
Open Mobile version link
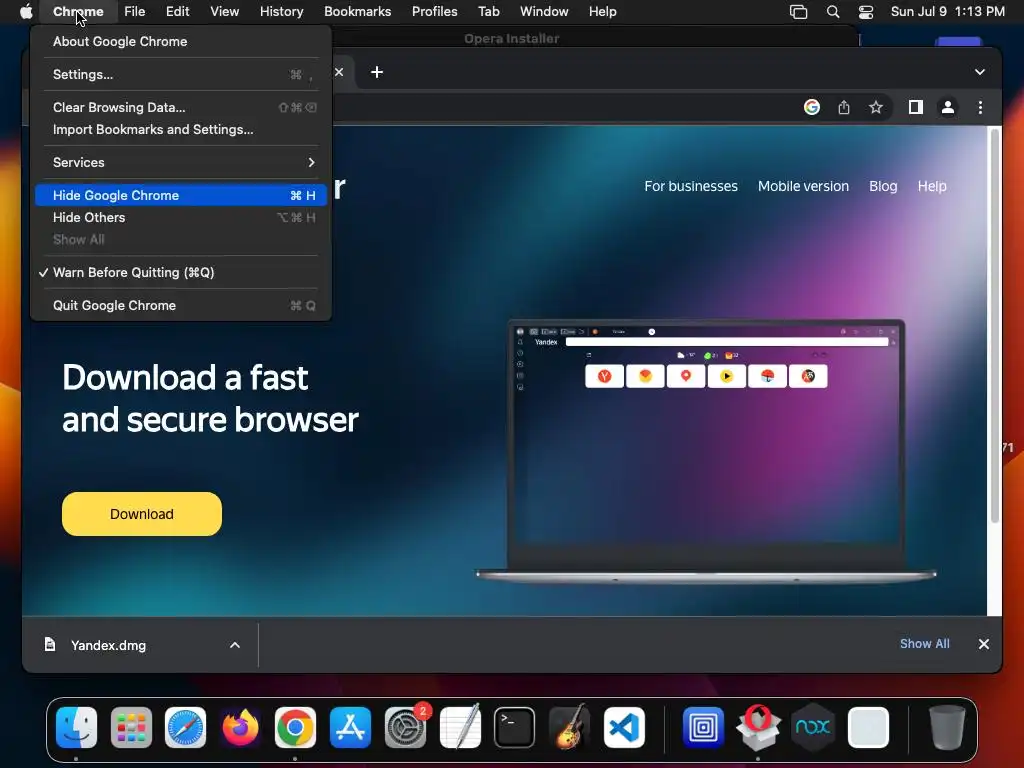(x=803, y=186)
